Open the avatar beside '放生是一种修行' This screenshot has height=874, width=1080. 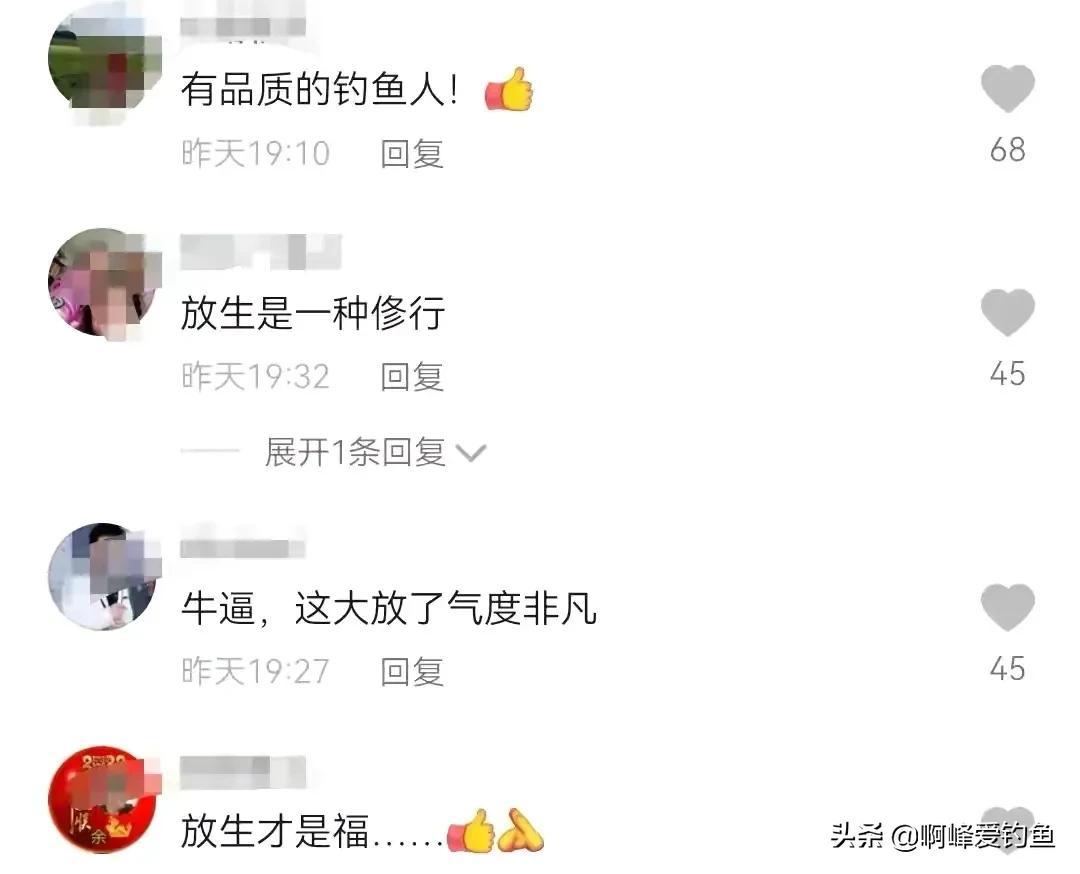(105, 282)
